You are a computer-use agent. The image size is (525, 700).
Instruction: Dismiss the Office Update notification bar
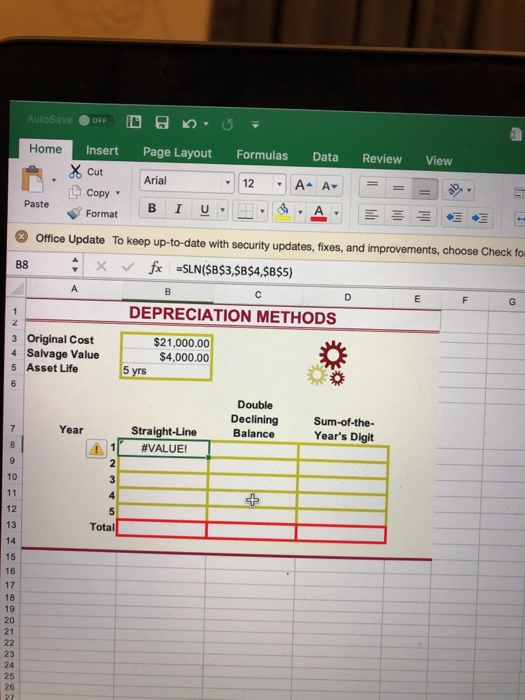coord(21,237)
